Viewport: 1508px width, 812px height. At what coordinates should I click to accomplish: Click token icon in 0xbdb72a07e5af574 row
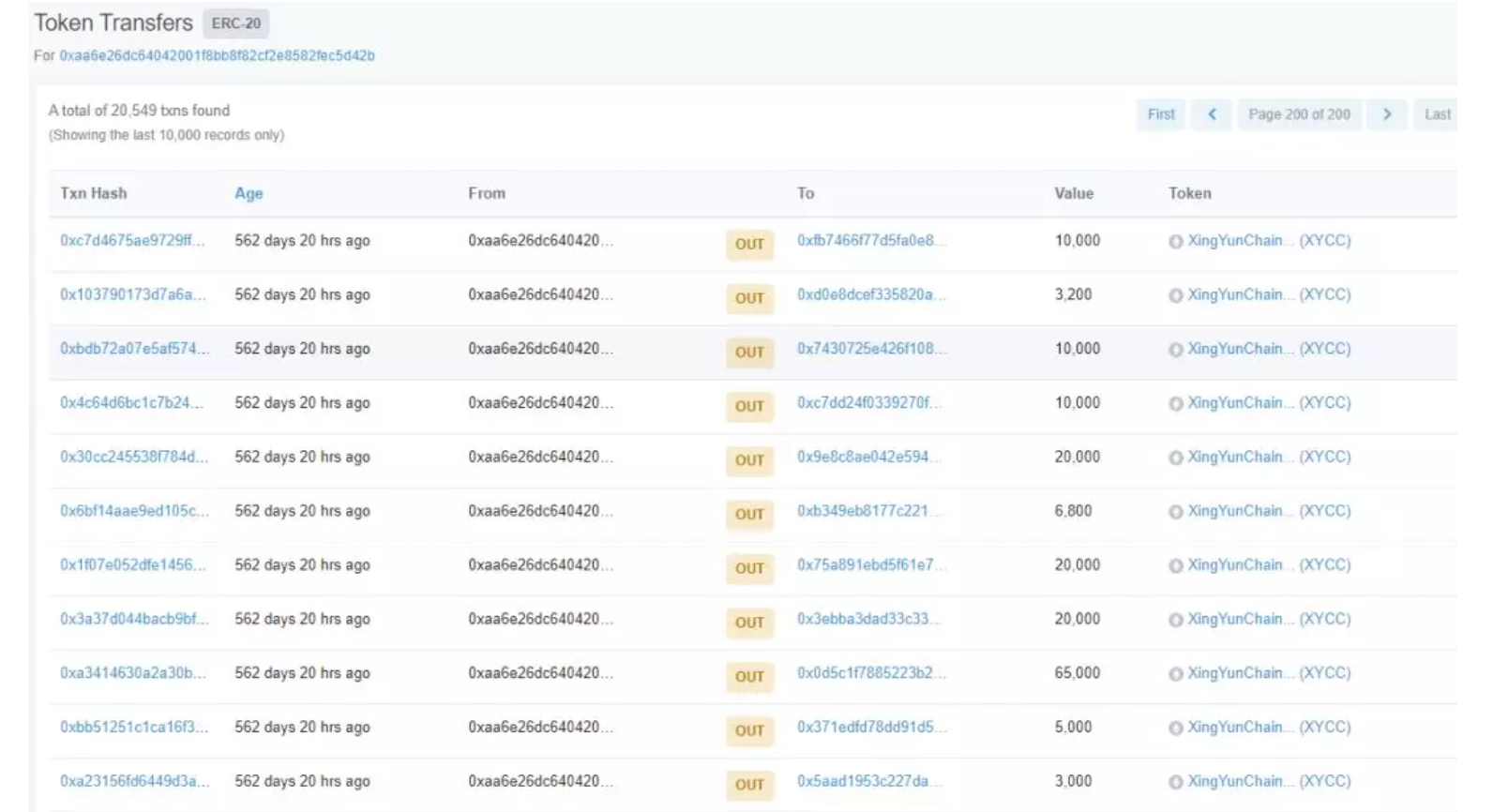[x=1175, y=351]
